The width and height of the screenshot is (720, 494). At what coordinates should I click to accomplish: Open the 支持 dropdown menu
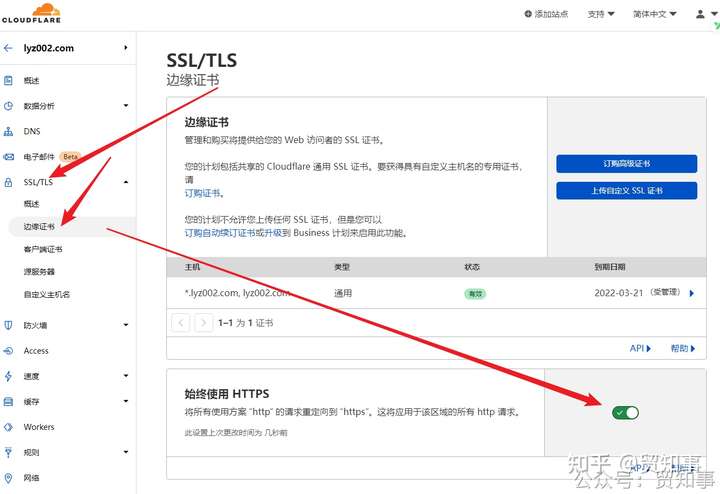coord(601,14)
